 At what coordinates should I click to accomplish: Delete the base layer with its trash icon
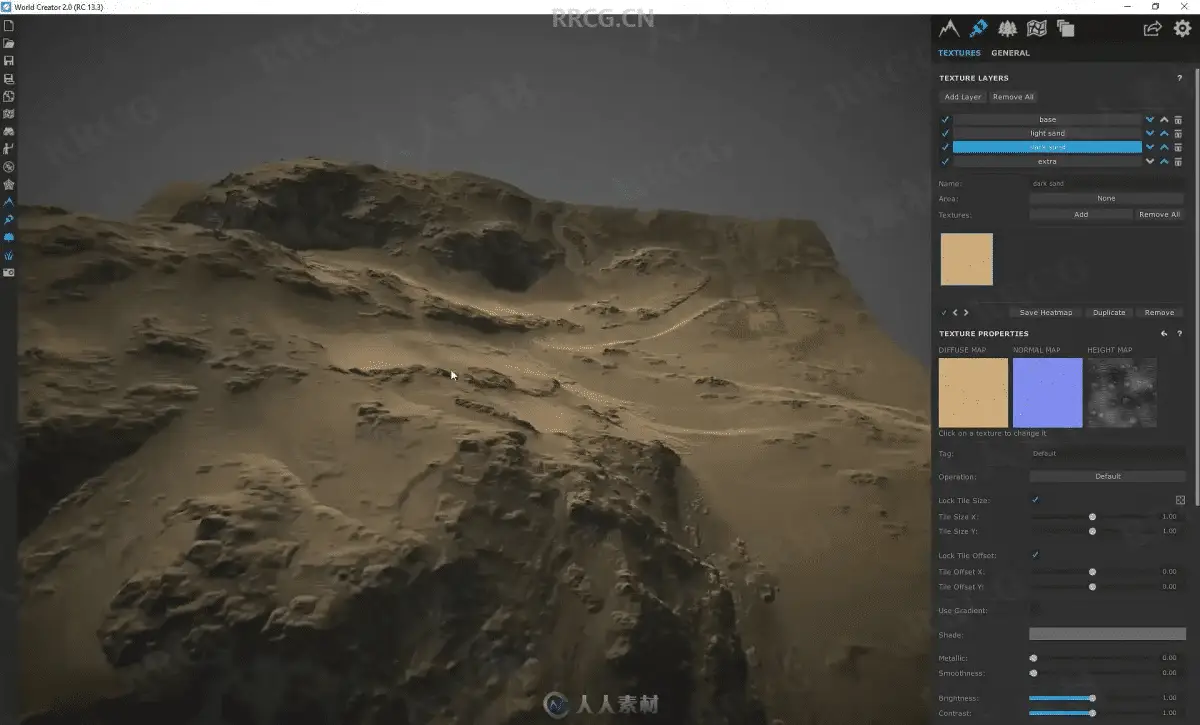[x=1178, y=119]
